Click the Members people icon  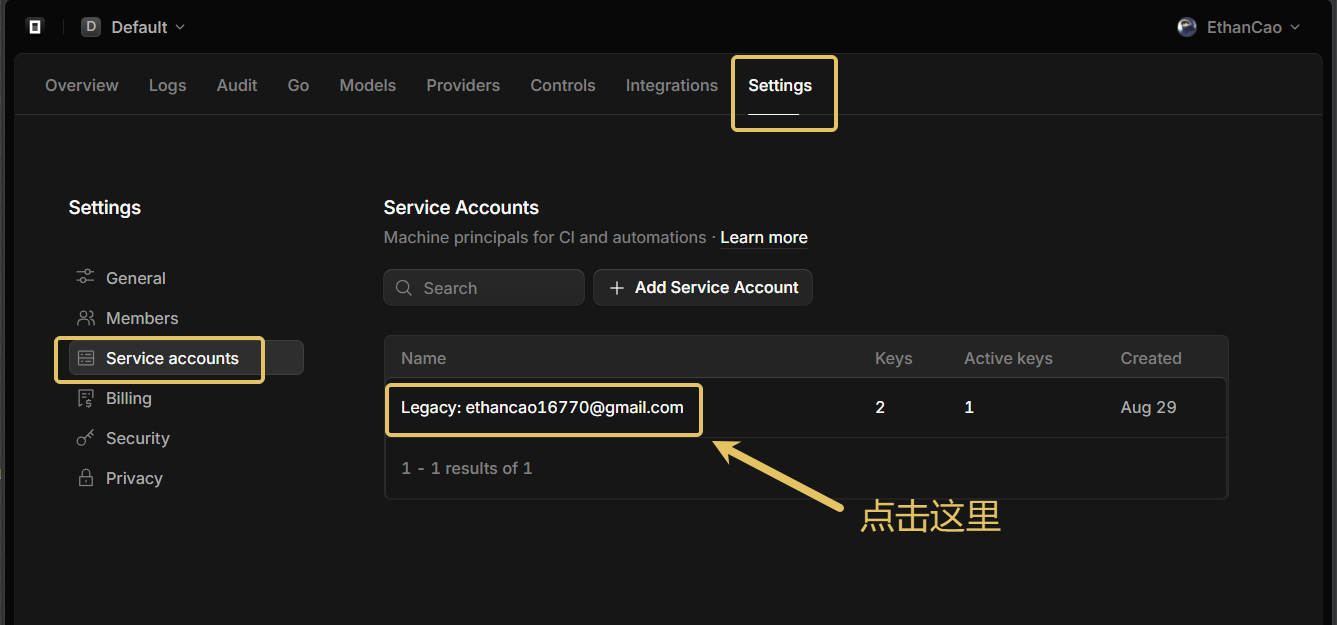tap(86, 318)
